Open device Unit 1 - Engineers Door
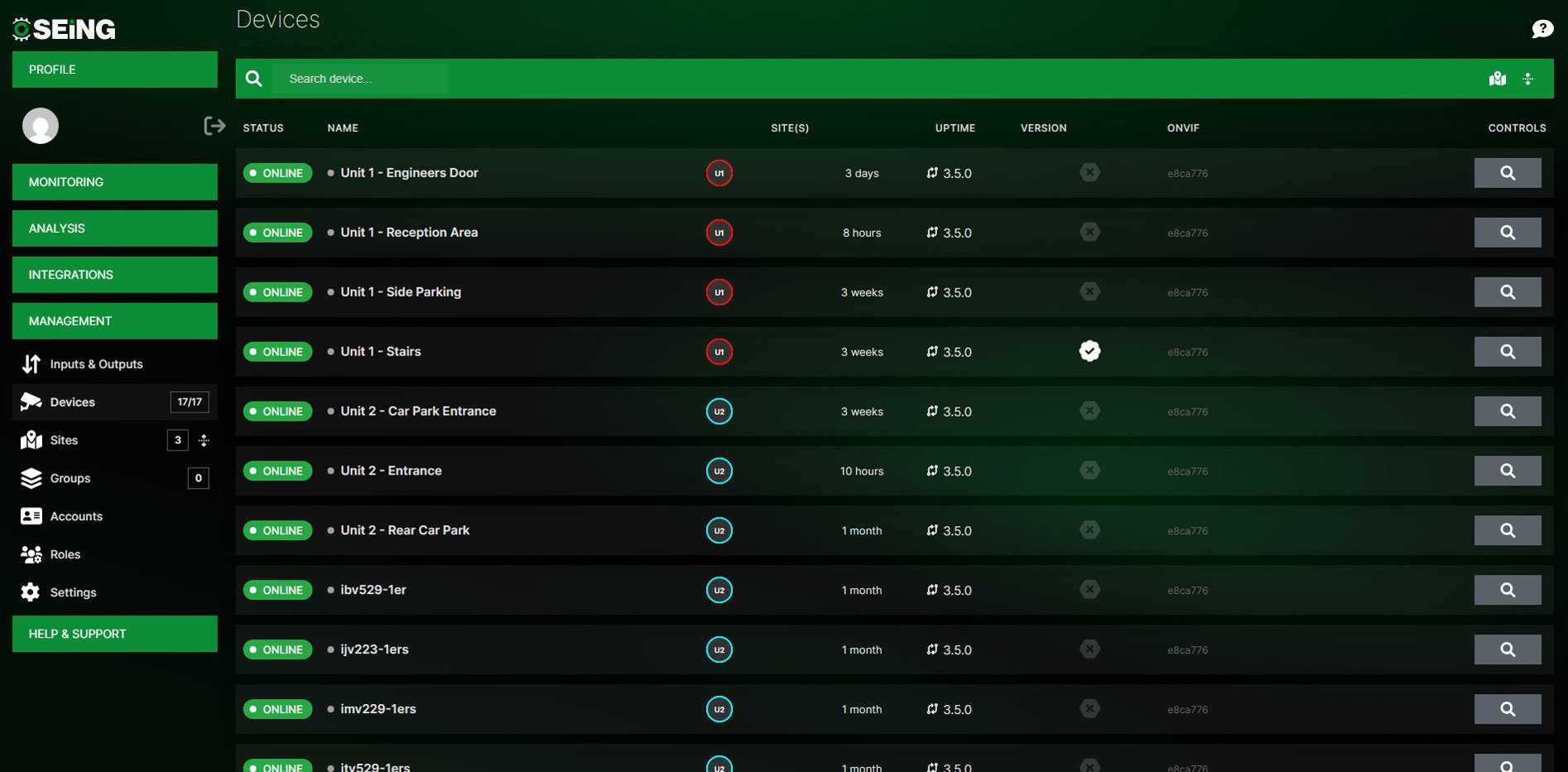Screen dimensions: 1568x772 click(409, 173)
